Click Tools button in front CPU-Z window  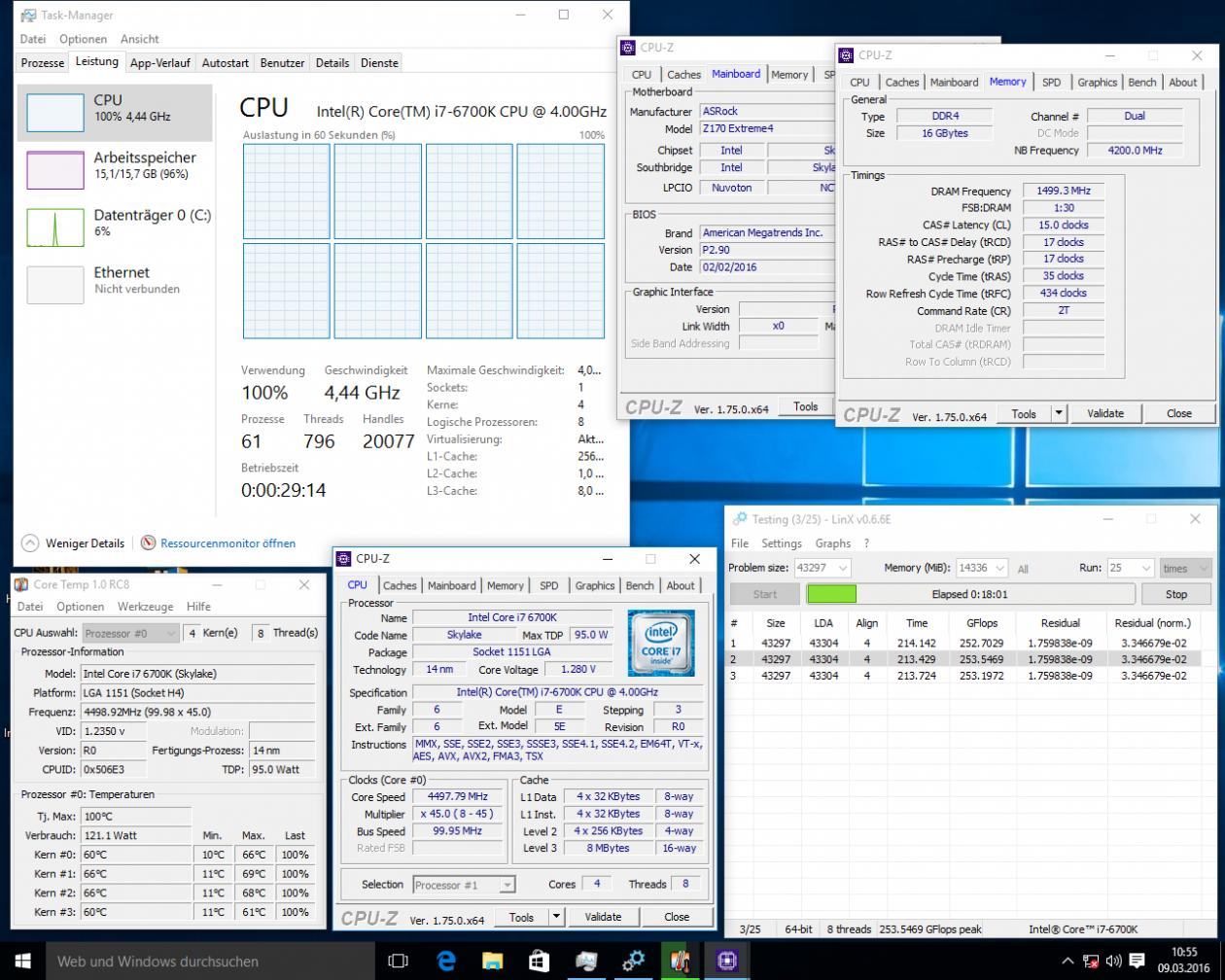pos(521,917)
